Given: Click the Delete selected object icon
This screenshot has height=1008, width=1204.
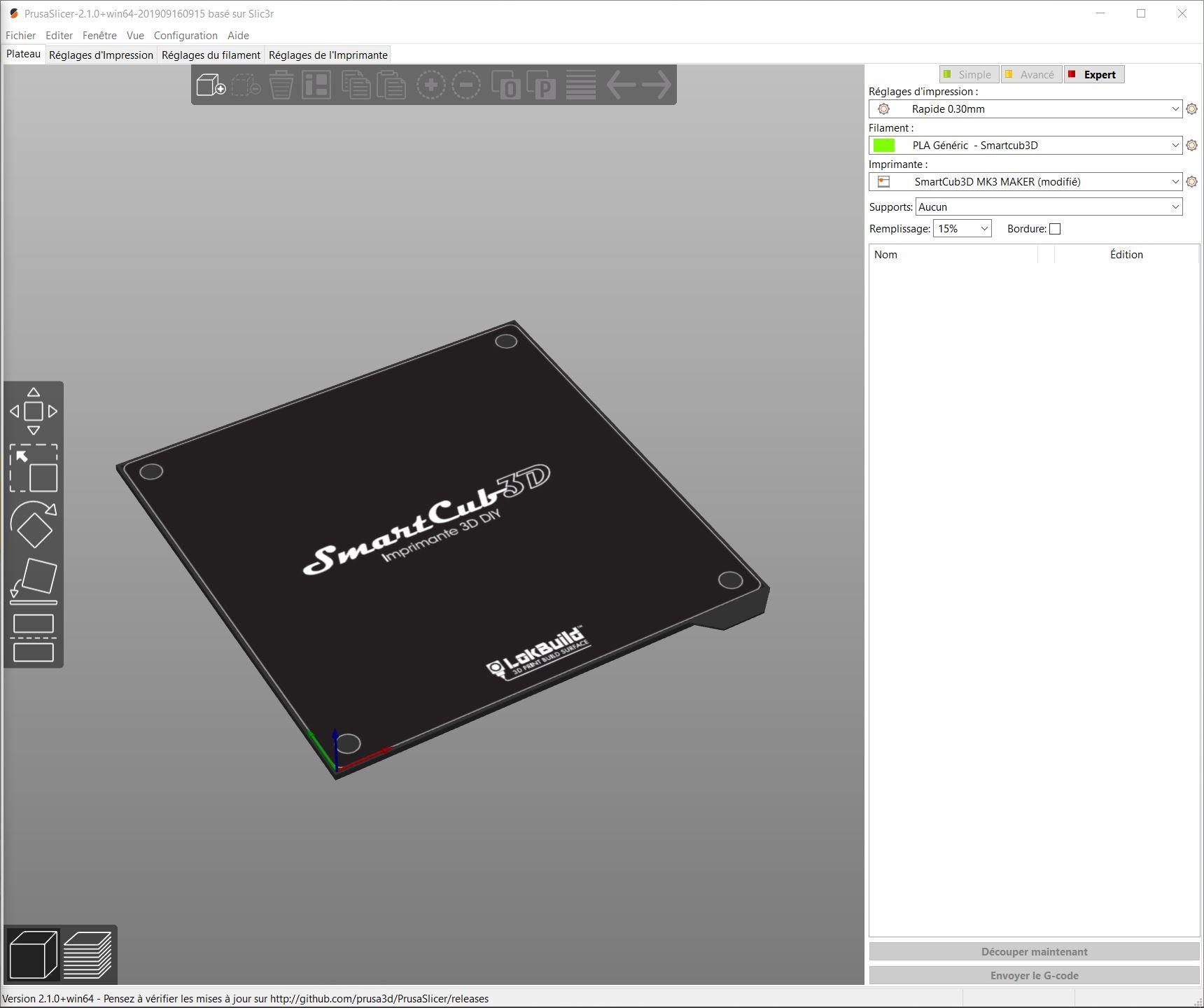Looking at the screenshot, I should (246, 85).
